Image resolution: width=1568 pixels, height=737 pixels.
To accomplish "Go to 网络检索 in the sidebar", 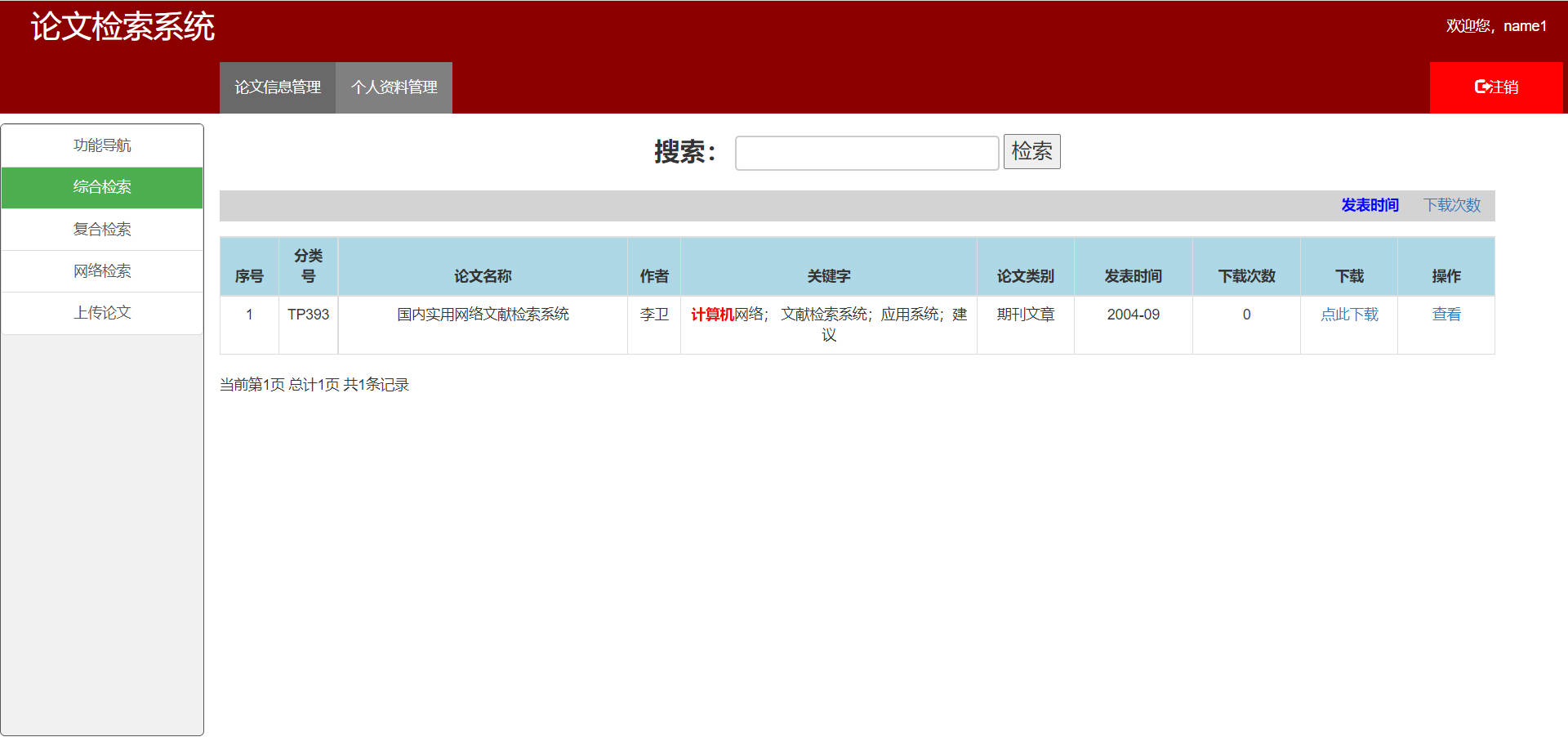I will [102, 271].
